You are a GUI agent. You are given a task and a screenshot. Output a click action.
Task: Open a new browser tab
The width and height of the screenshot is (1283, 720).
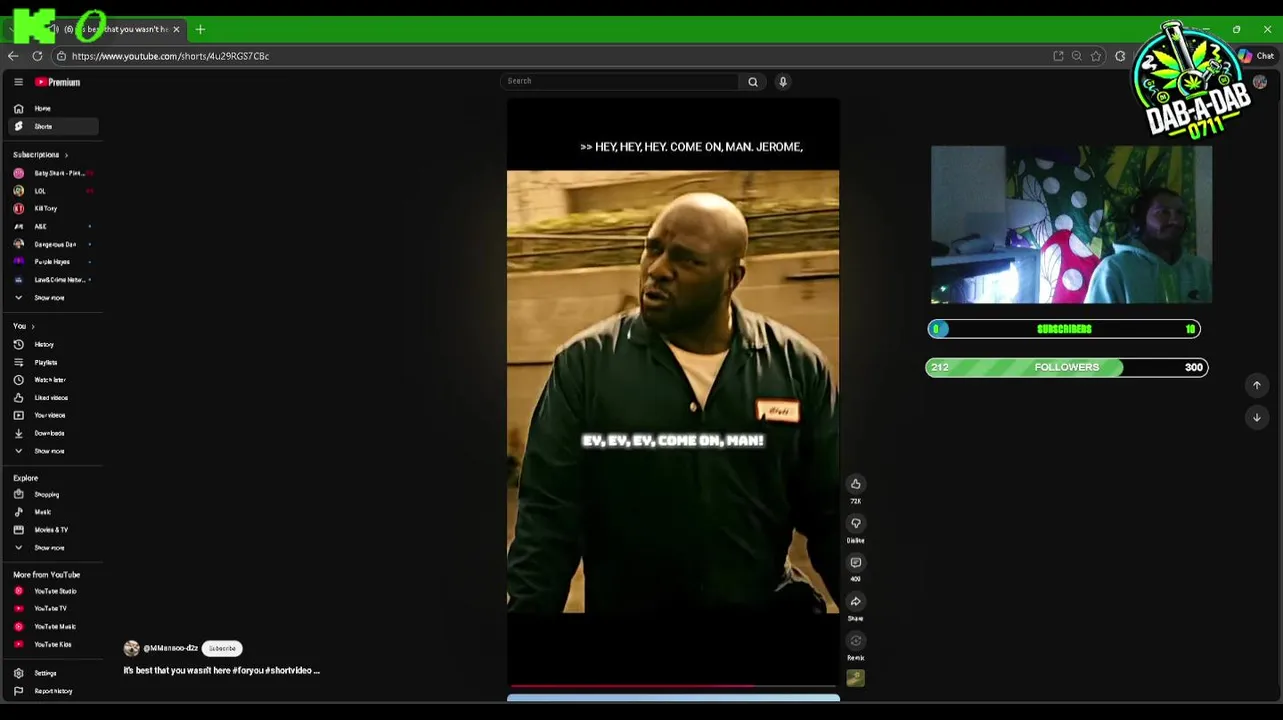coord(200,29)
